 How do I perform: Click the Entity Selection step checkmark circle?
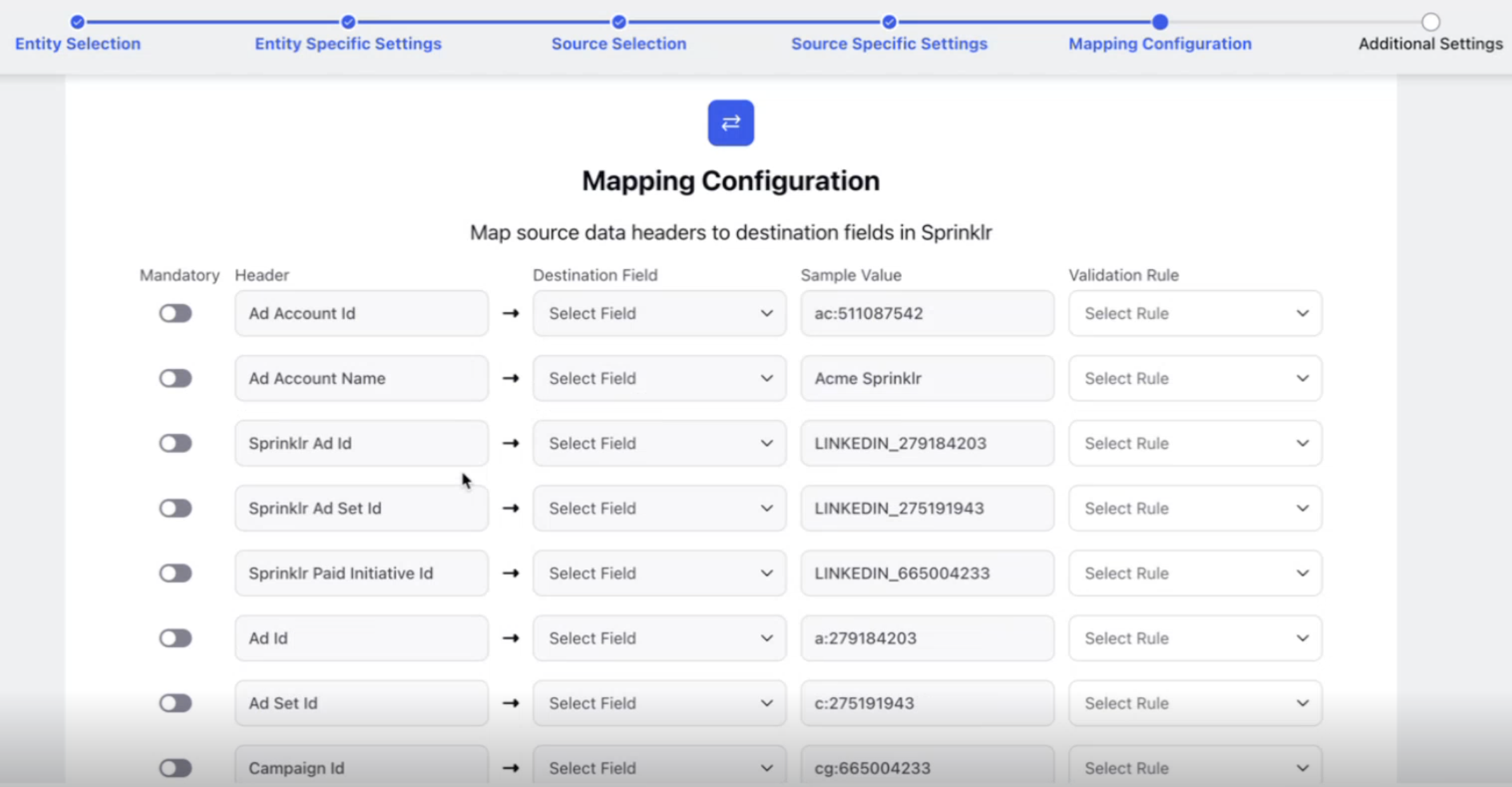click(77, 22)
